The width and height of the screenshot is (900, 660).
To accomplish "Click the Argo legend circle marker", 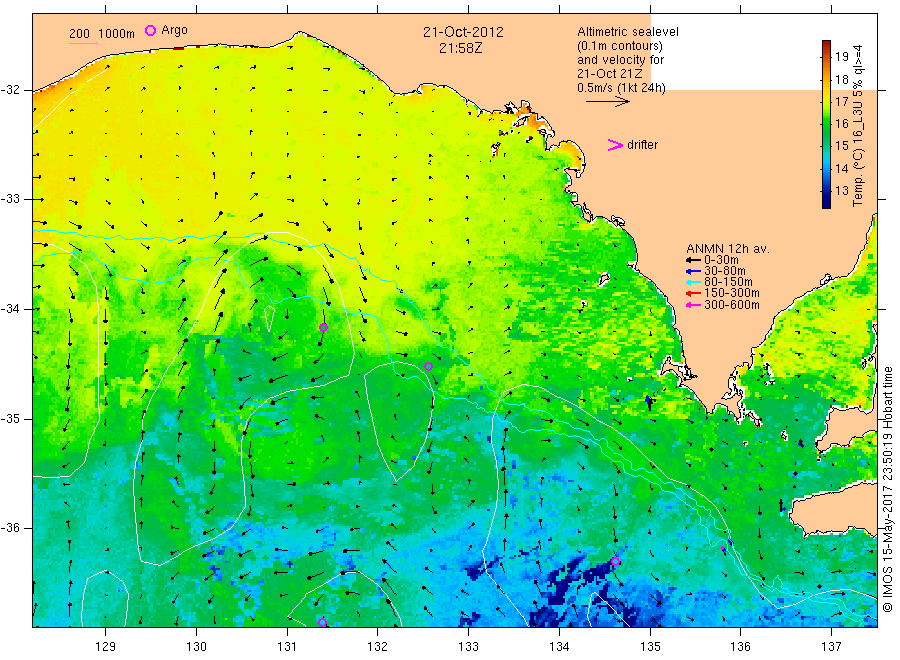I will [150, 30].
